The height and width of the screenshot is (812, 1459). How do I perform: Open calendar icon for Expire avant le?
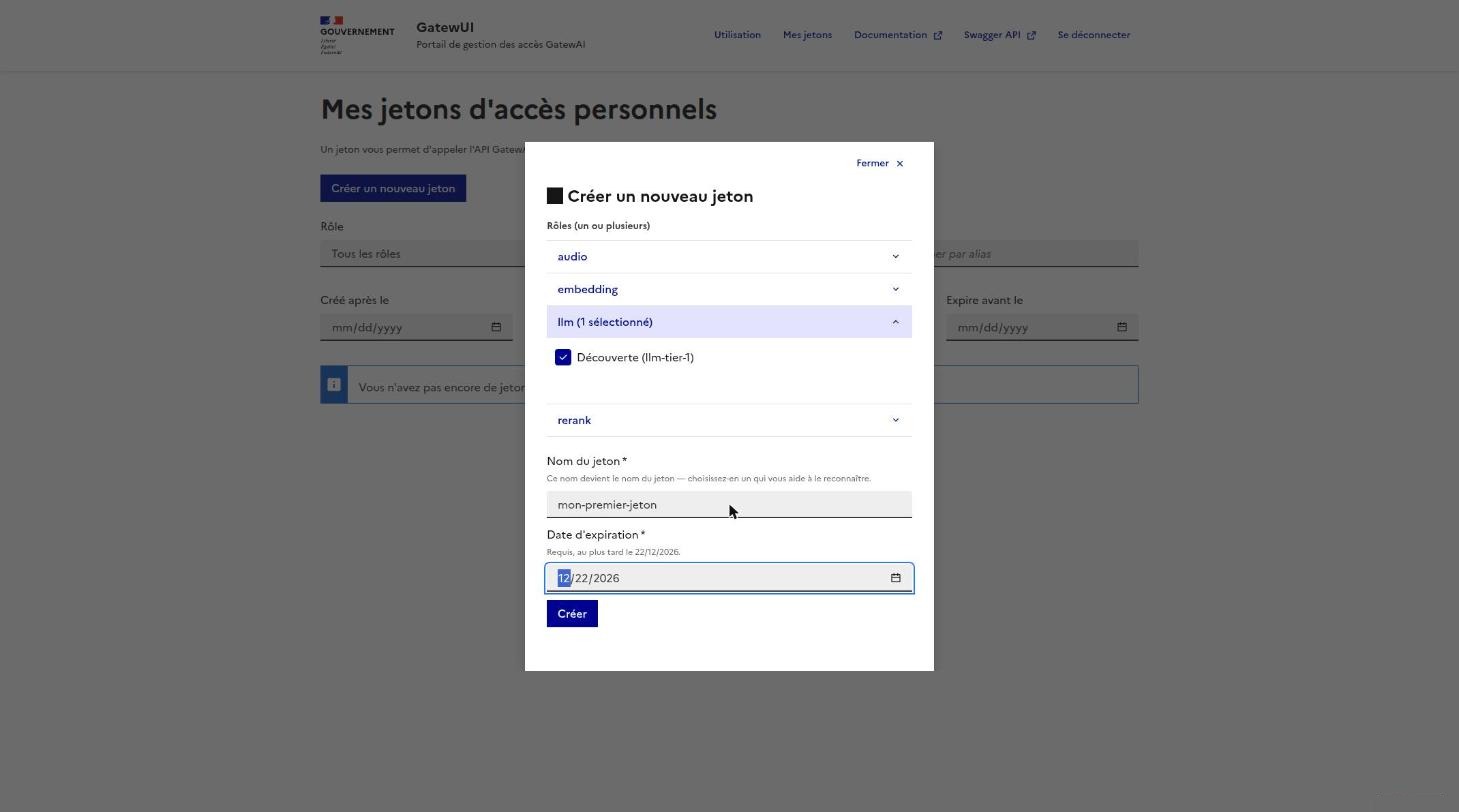click(1122, 327)
